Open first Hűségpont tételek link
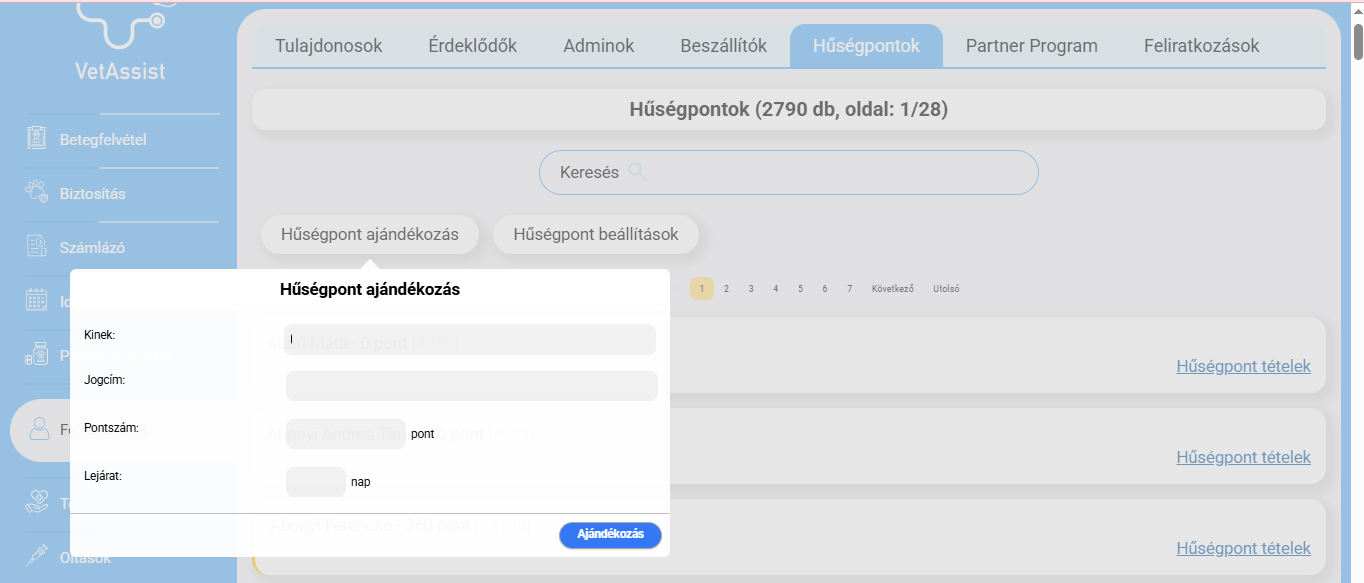 tap(1243, 366)
